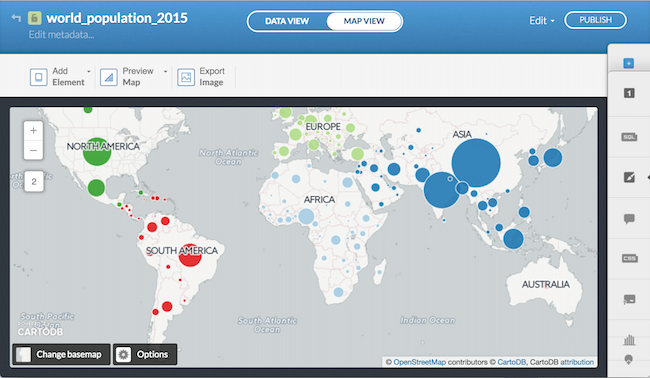Open Change basemap
This screenshot has width=650, height=378.
[61, 354]
